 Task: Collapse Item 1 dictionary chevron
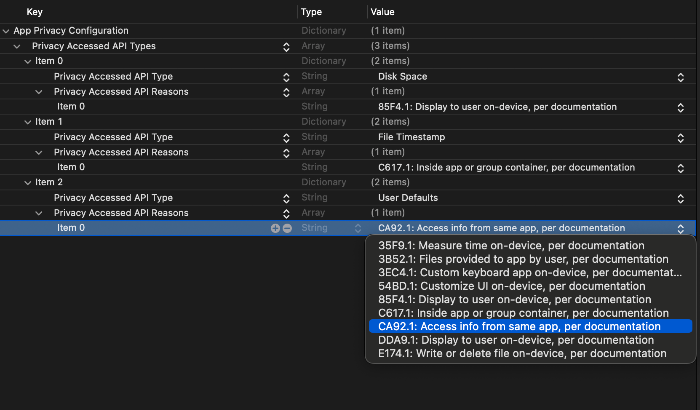[28, 122]
